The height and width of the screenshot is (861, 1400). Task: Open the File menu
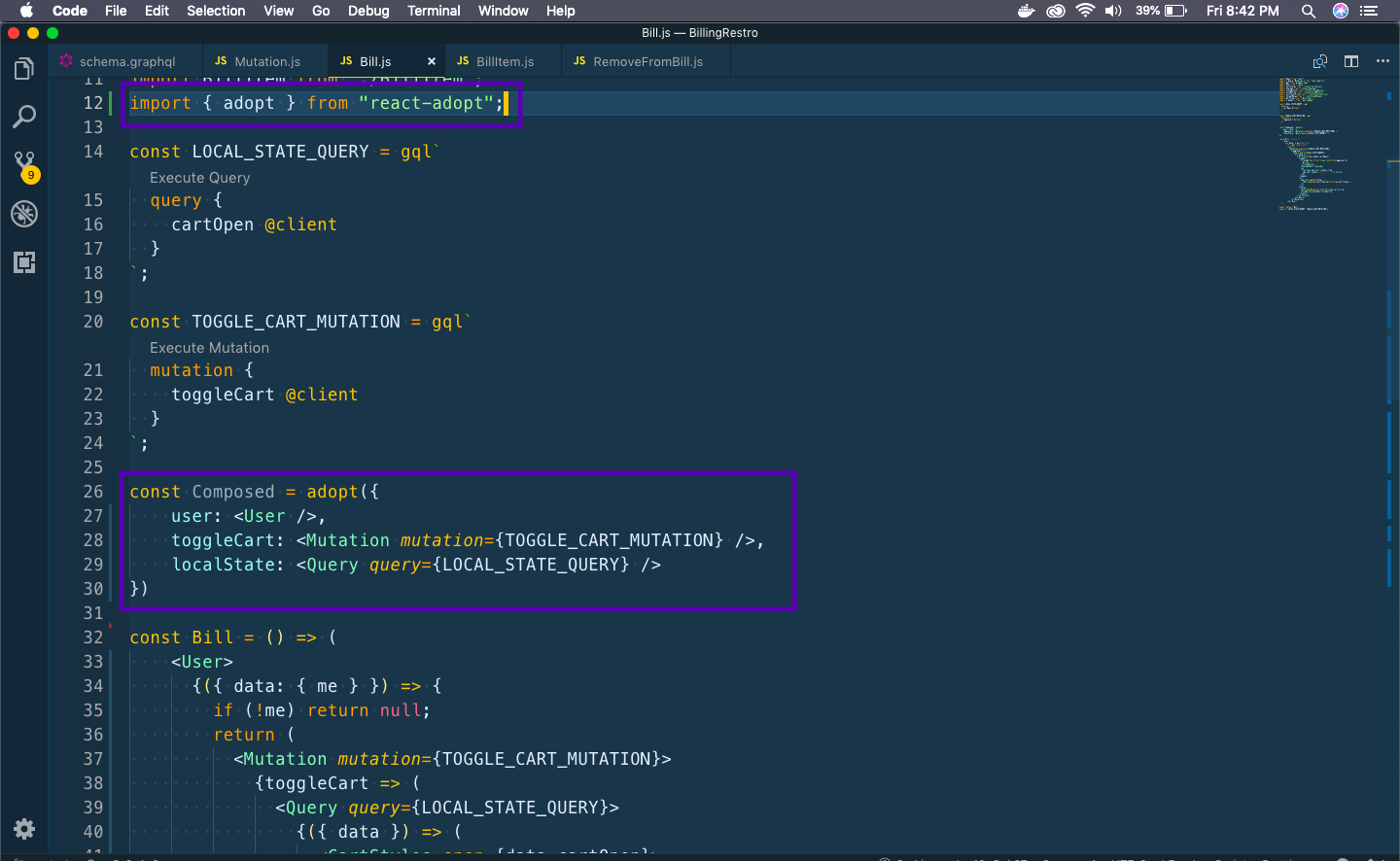click(116, 11)
